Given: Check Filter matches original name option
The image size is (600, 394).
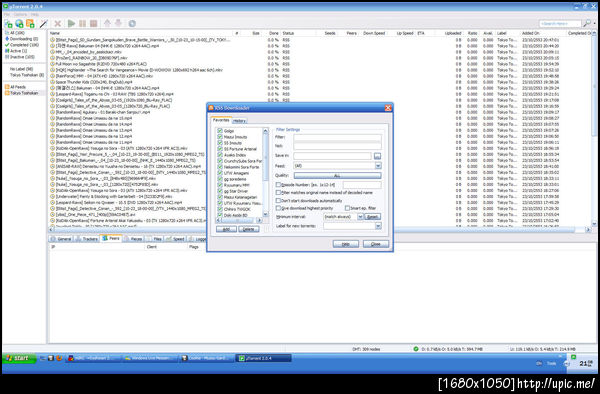Looking at the screenshot, I should tap(279, 193).
